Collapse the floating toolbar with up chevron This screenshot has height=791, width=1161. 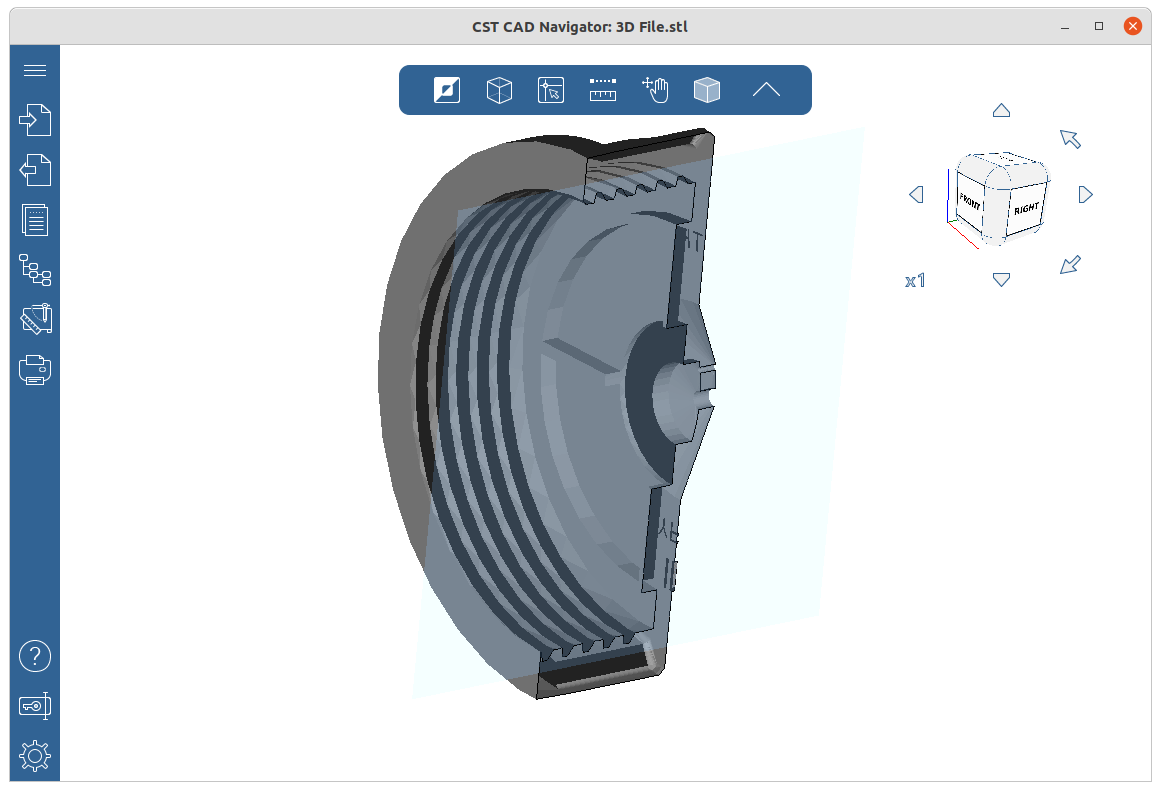point(766,90)
